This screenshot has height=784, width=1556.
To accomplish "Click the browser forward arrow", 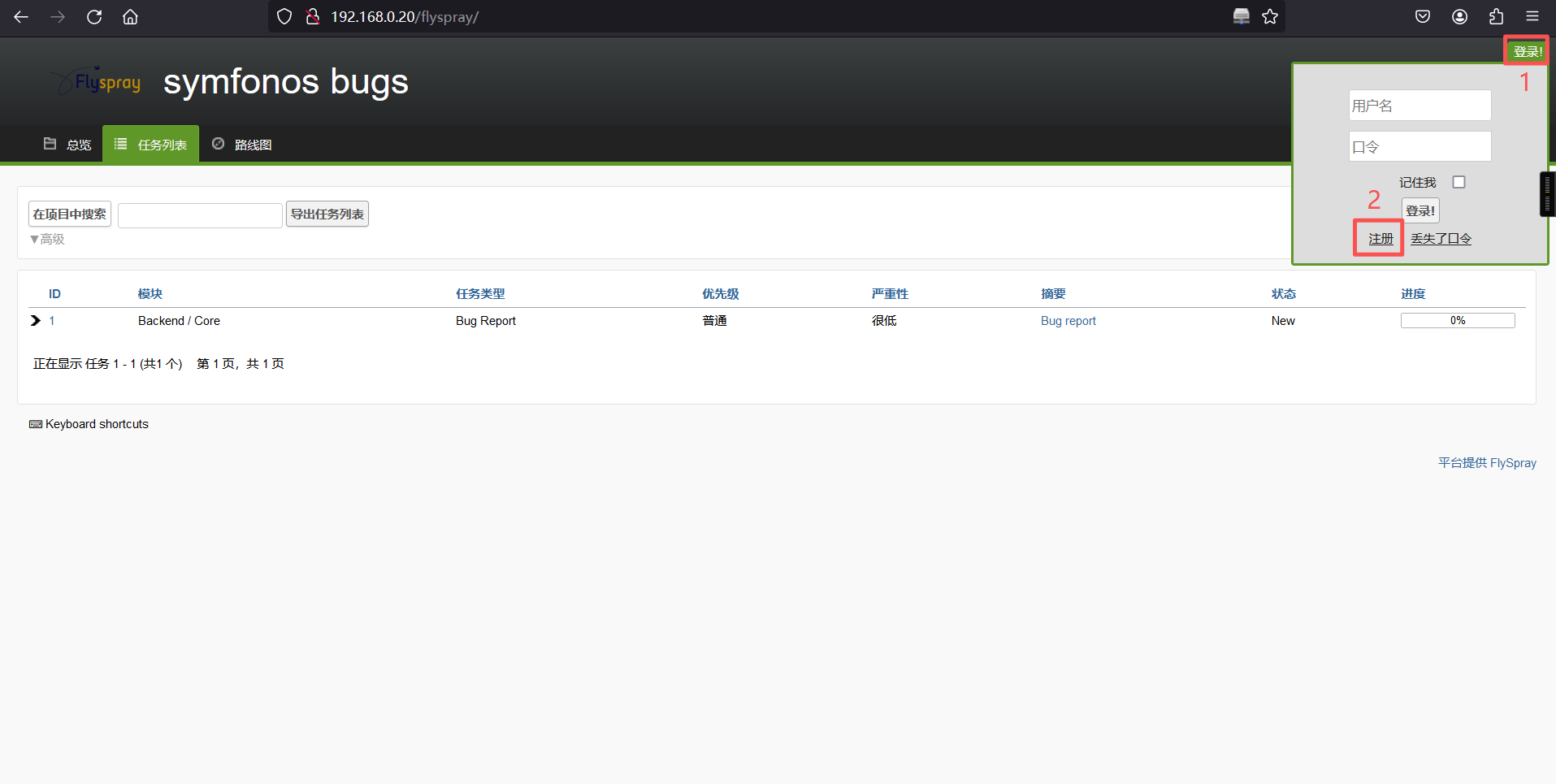I will coord(58,16).
